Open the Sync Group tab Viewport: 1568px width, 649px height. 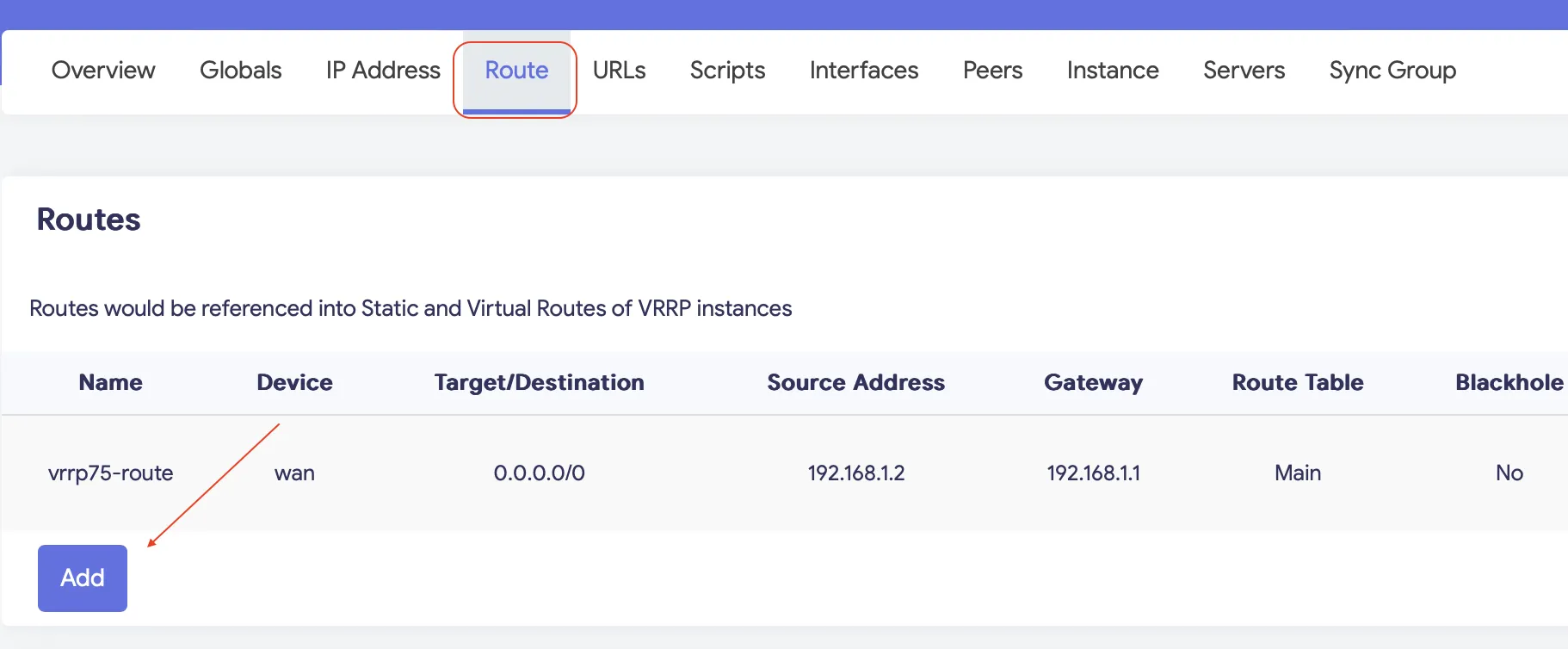(1392, 71)
